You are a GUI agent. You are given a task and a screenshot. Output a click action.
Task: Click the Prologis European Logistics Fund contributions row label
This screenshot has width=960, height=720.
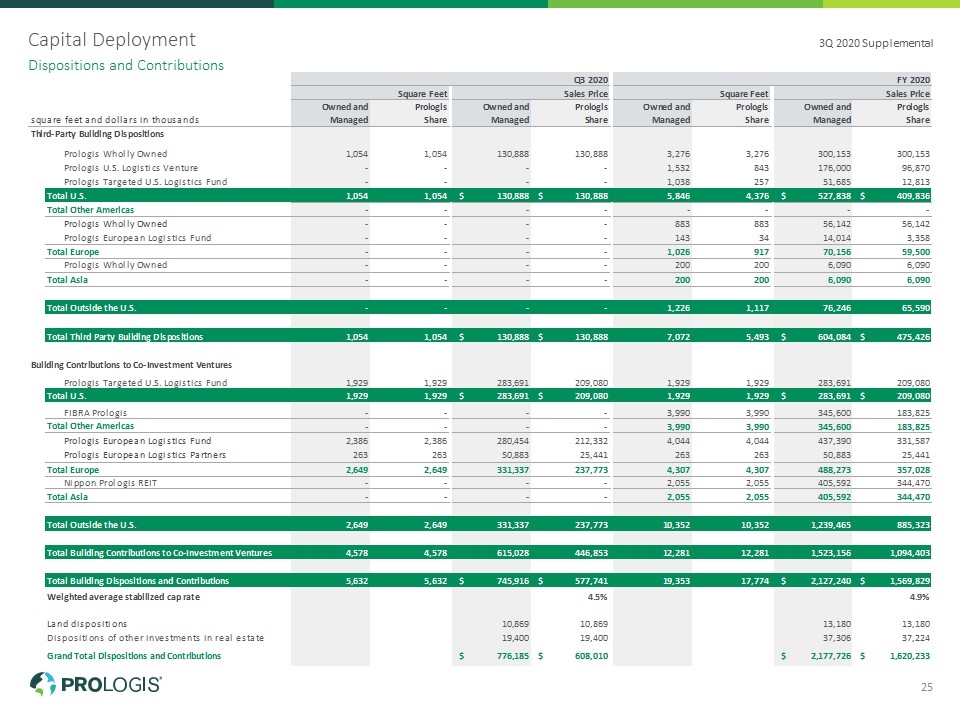tap(138, 441)
